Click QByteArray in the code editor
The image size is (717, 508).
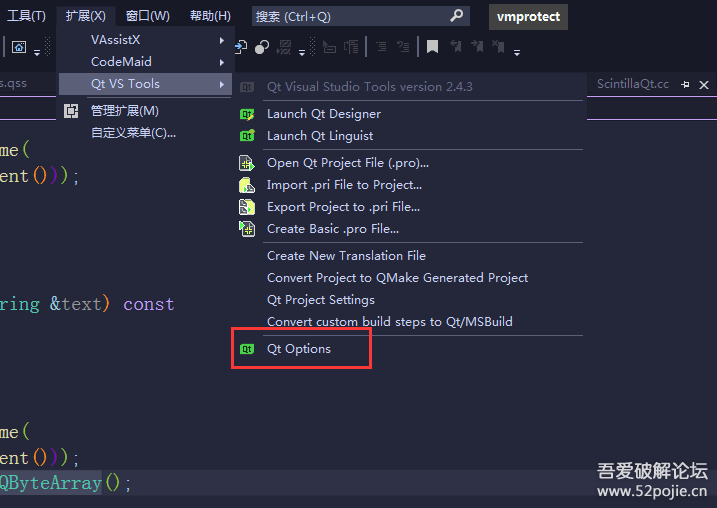click(x=50, y=483)
